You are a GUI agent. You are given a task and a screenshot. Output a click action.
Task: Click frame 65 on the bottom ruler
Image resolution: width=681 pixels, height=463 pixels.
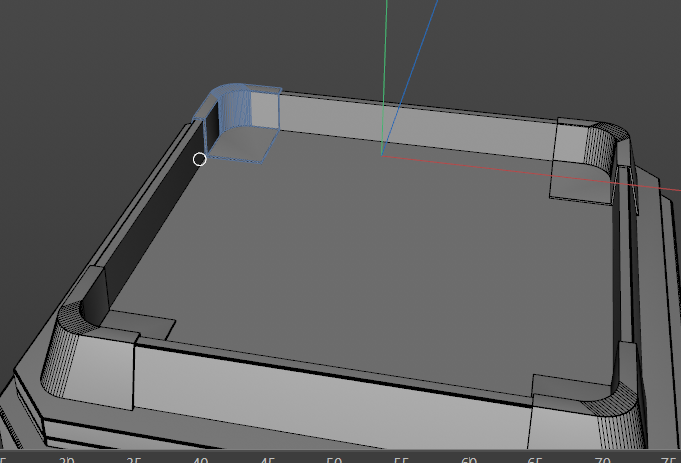[x=536, y=459]
